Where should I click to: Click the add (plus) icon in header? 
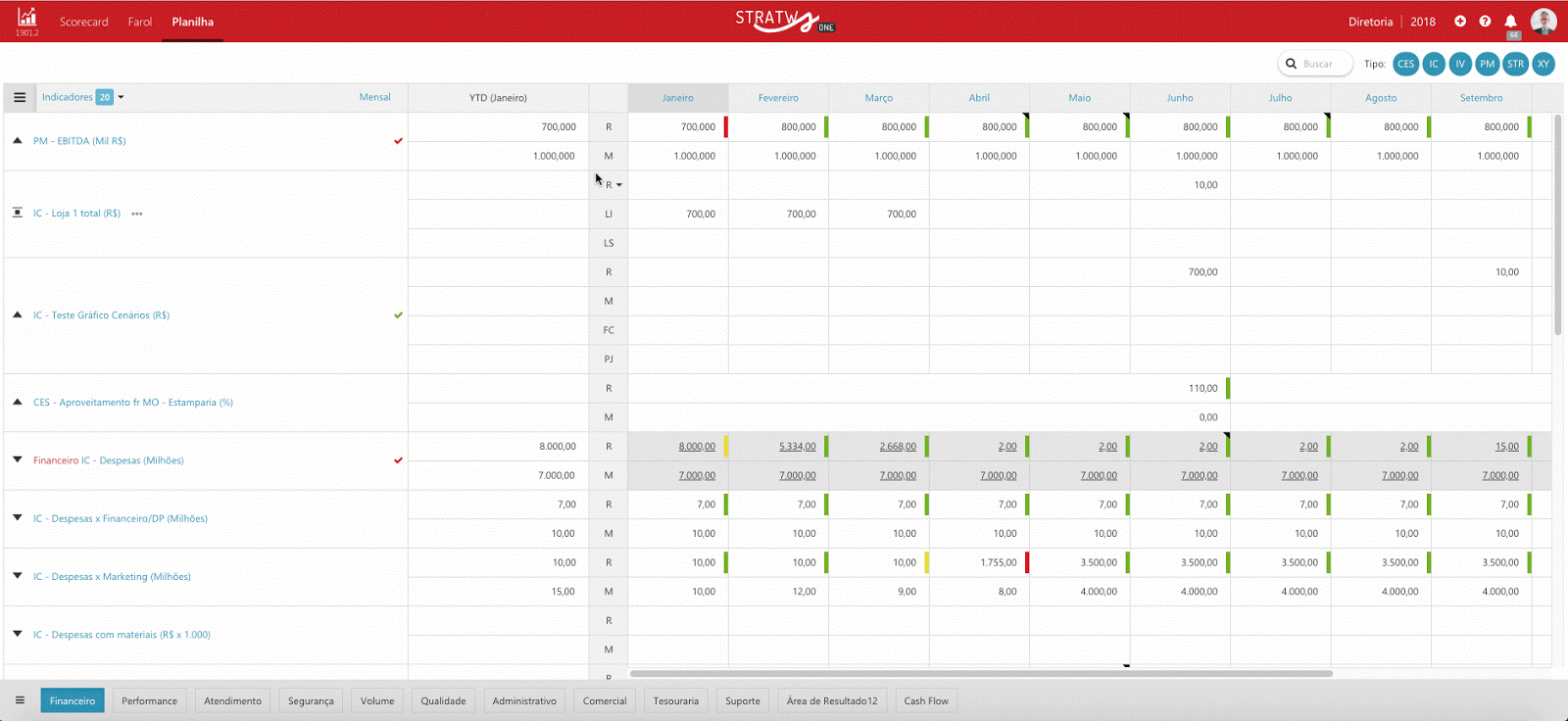(x=1460, y=22)
